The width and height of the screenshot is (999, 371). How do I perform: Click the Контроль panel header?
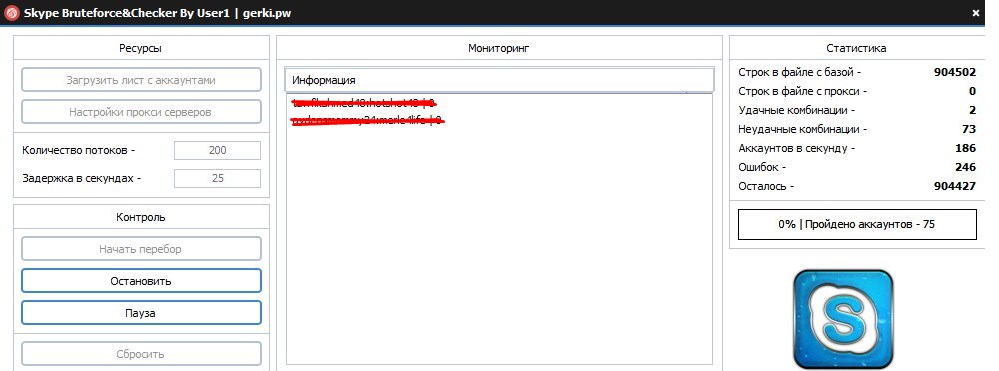click(x=141, y=217)
